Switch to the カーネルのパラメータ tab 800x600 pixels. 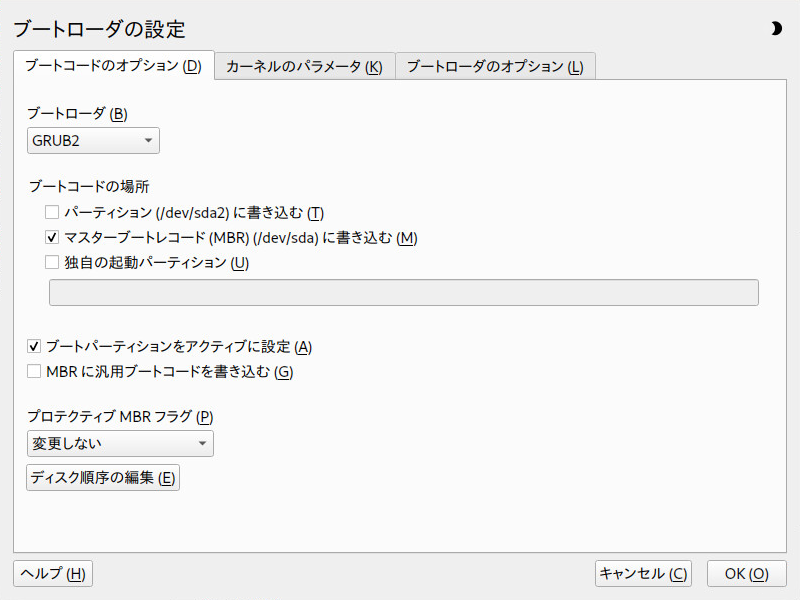pyautogui.click(x=303, y=66)
